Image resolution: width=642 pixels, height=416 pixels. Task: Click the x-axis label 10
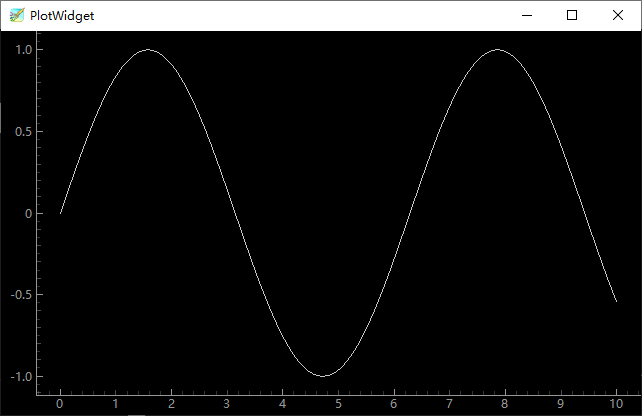(x=616, y=404)
